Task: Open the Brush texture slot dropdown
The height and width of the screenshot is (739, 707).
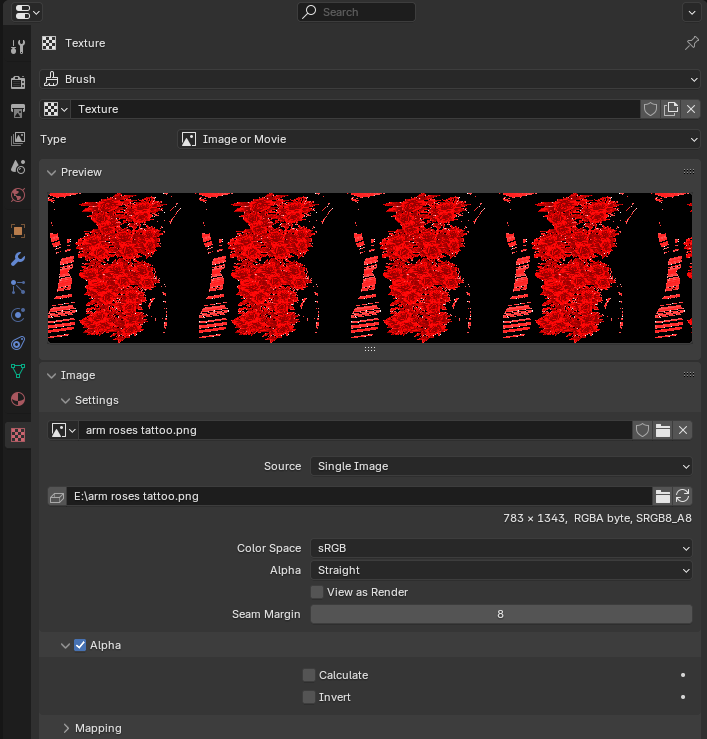Action: coord(370,79)
